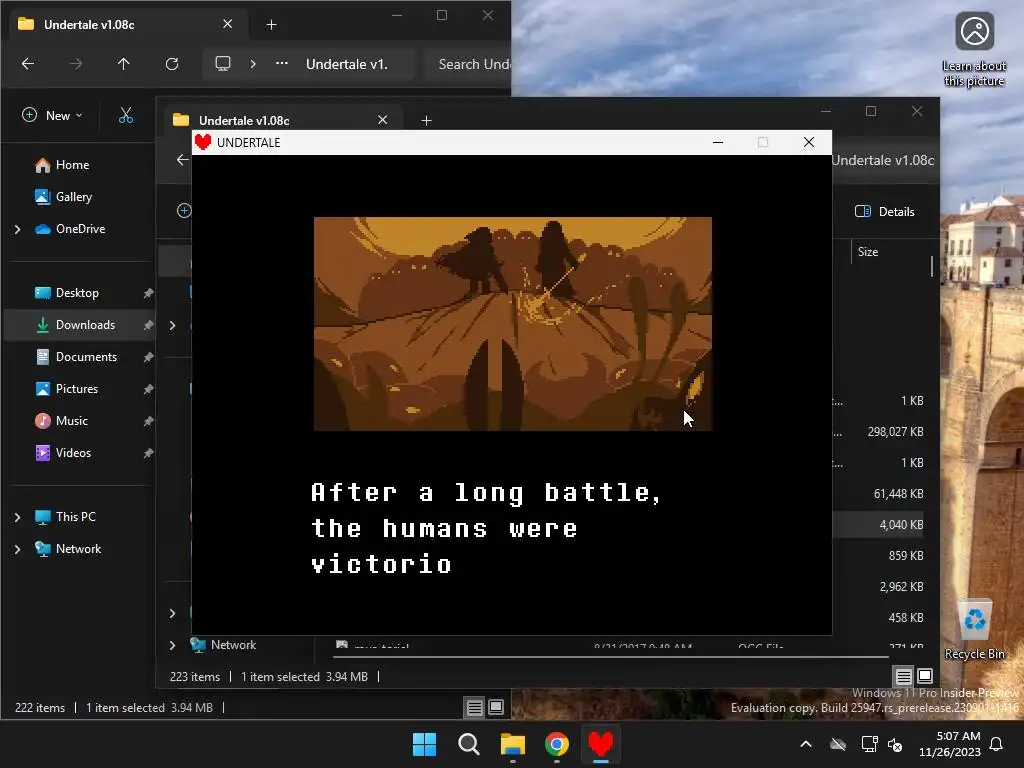This screenshot has height=768, width=1024.
Task: Add a new tab in rear Explorer window
Action: 272,25
